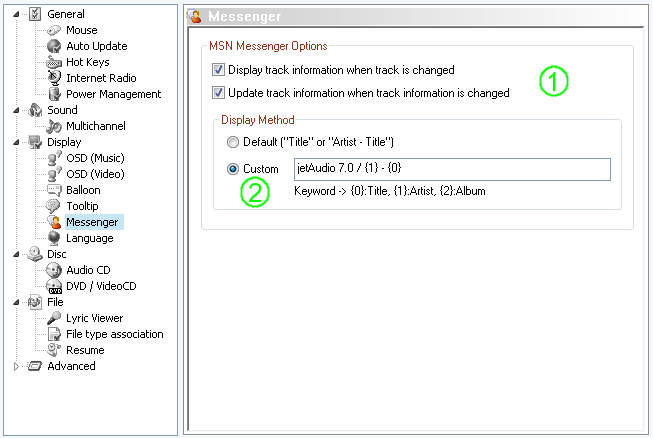Uncheck Display track information when track changed
653x438 pixels.
(x=218, y=70)
